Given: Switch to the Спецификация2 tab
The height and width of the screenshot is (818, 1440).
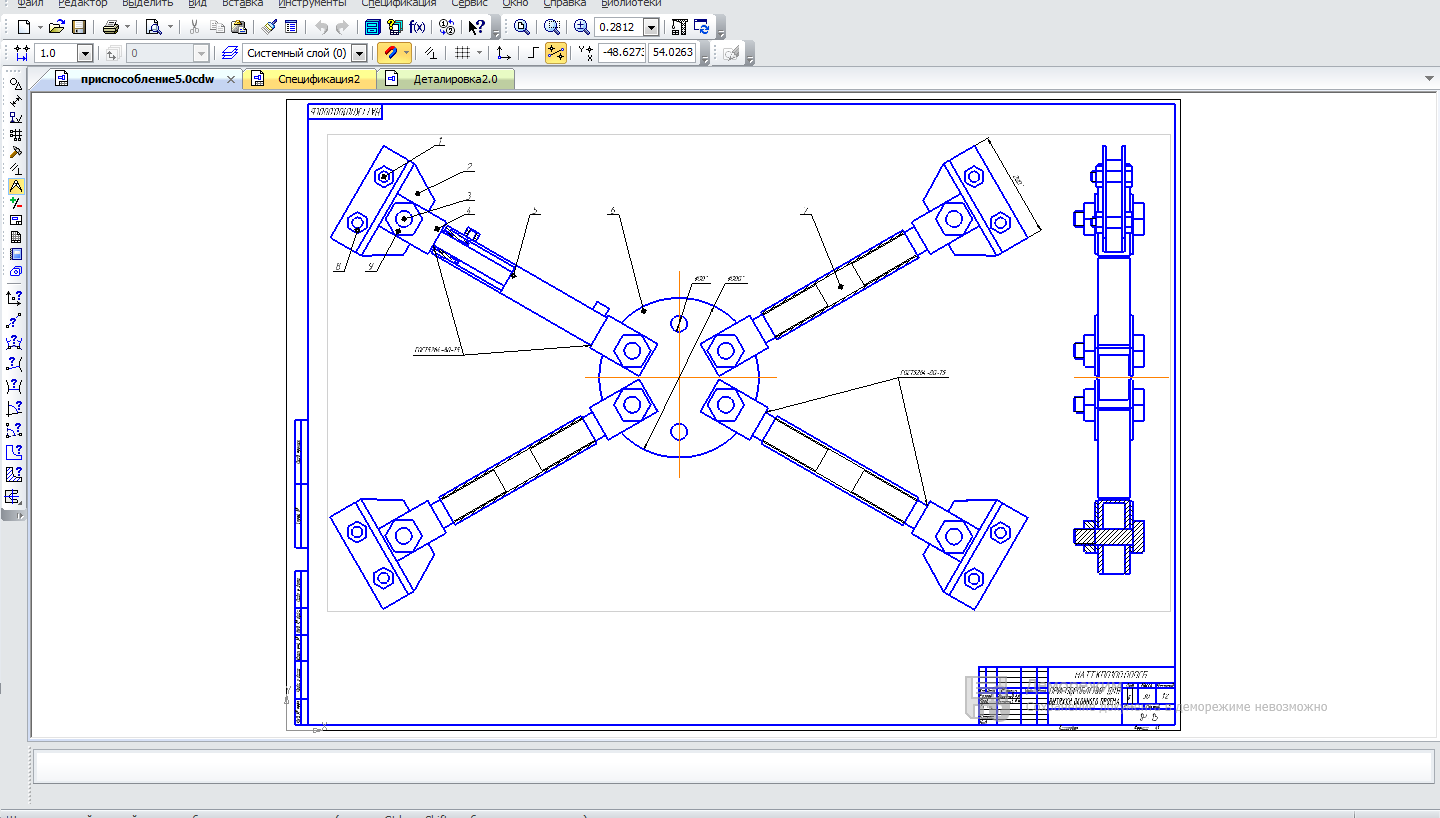Looking at the screenshot, I should [318, 79].
